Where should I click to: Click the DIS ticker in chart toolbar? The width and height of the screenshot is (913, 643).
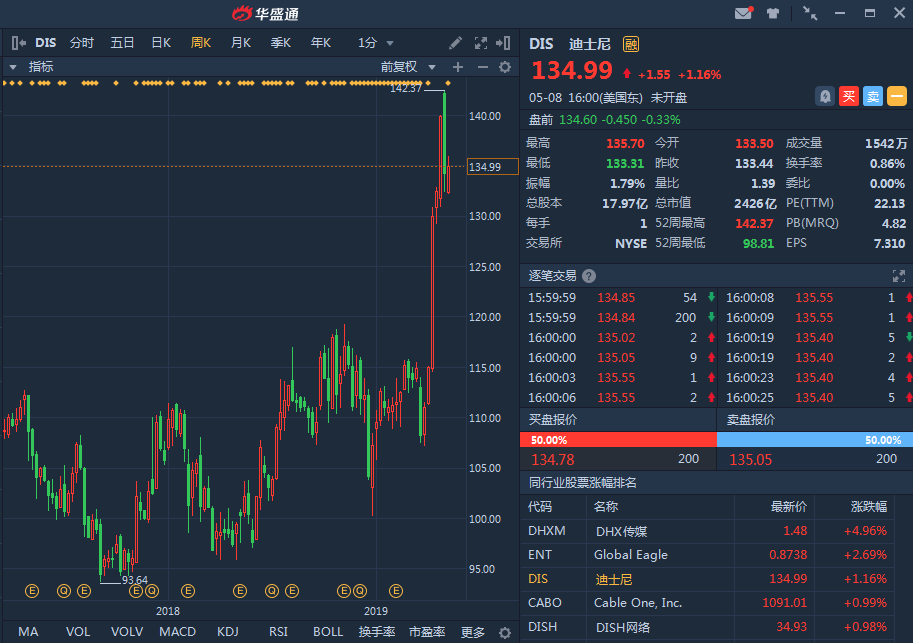45,43
